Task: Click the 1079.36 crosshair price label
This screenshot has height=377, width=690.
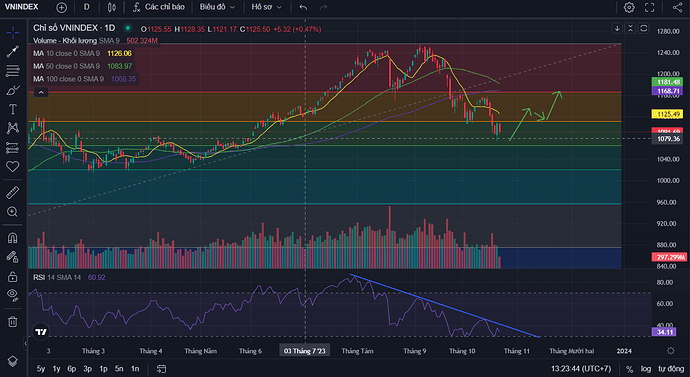Action: pyautogui.click(x=667, y=139)
